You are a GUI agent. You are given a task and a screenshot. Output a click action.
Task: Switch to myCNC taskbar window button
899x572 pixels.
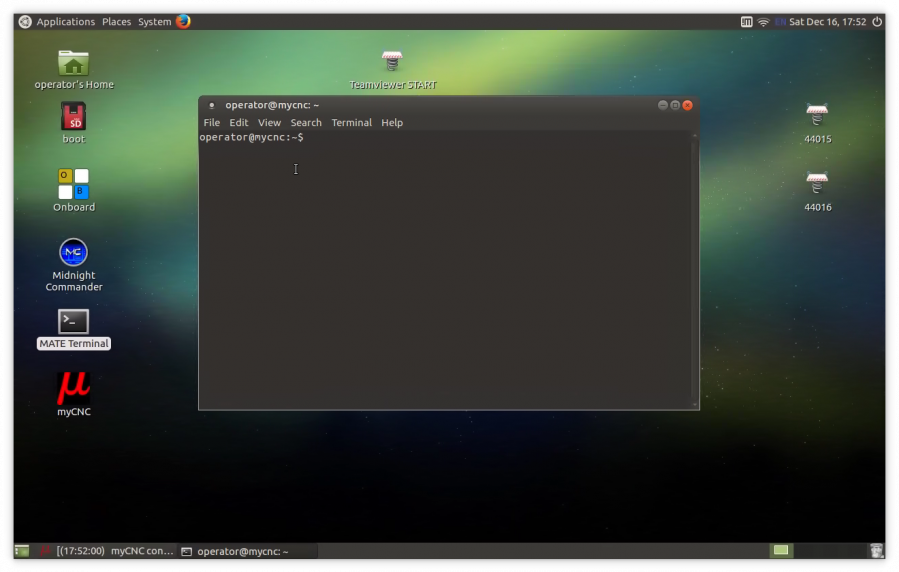105,551
